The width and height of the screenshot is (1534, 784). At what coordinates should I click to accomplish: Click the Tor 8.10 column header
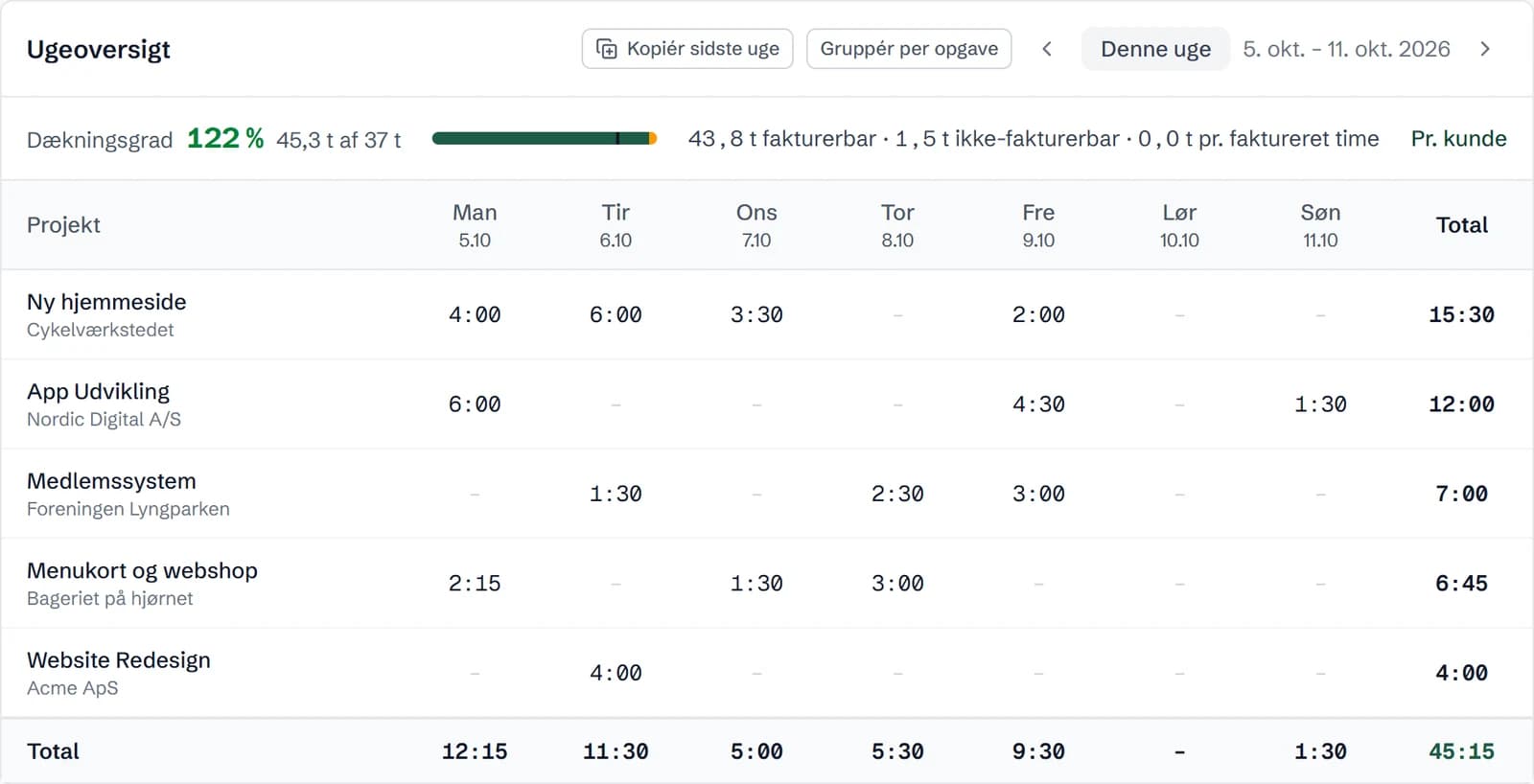point(897,225)
